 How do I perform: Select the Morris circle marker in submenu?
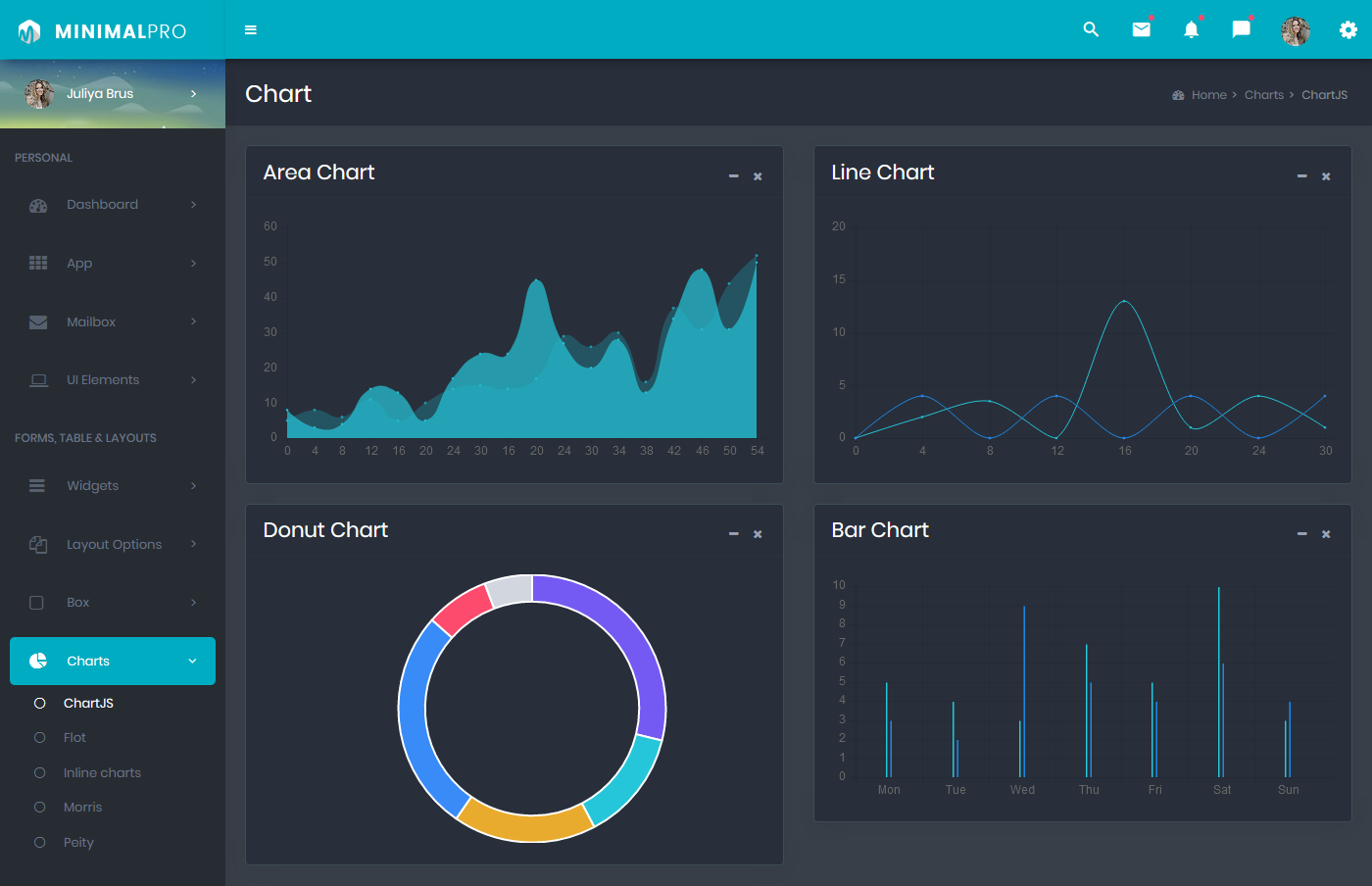click(40, 807)
